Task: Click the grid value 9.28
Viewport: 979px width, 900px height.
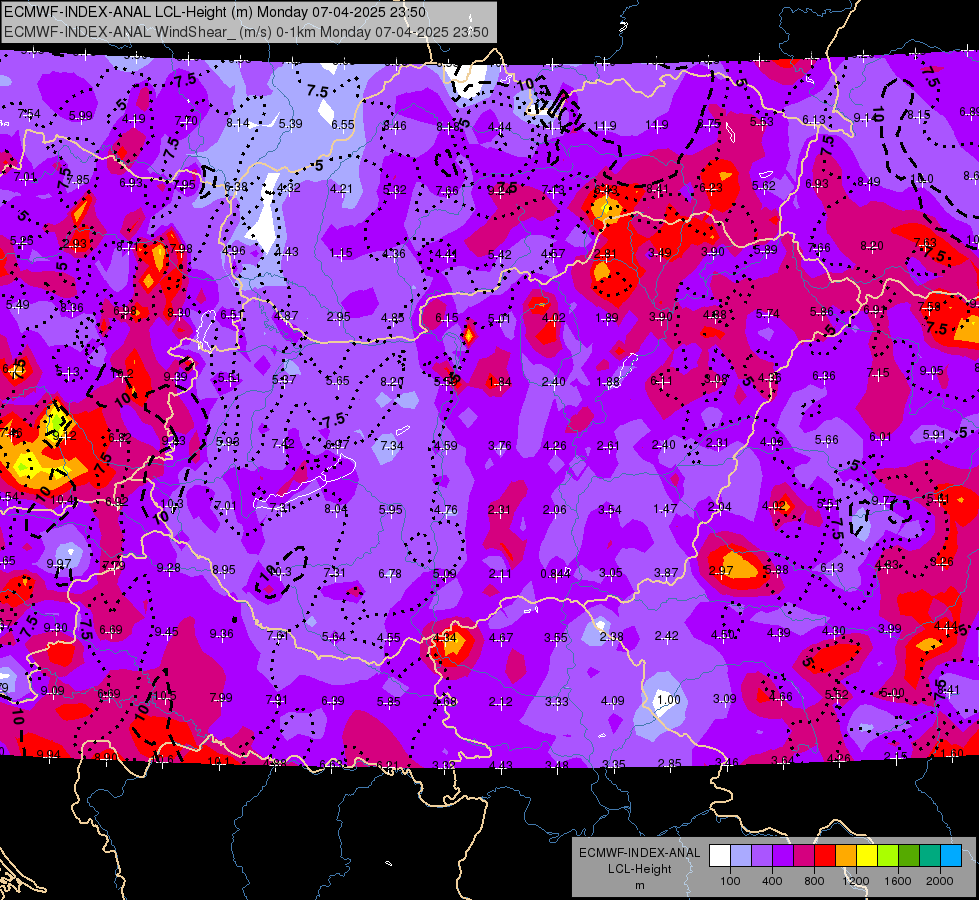Action: coord(169,568)
